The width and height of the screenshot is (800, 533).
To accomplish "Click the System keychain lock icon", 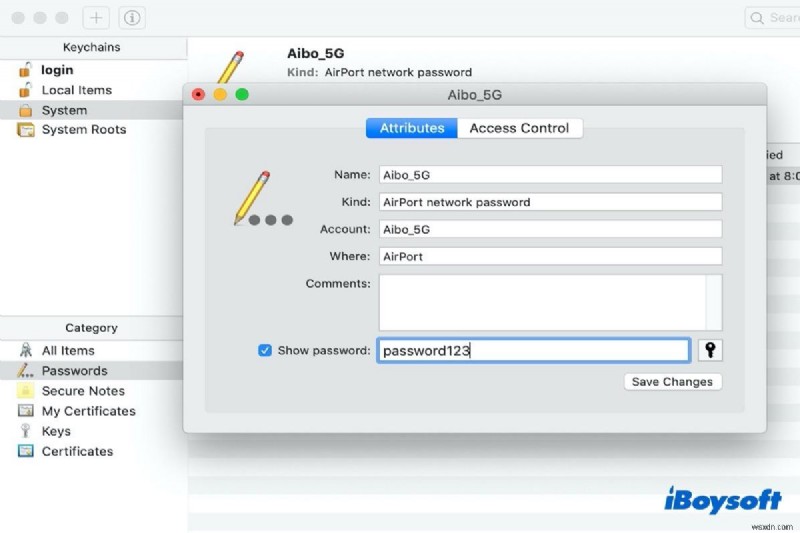I will click(x=25, y=110).
